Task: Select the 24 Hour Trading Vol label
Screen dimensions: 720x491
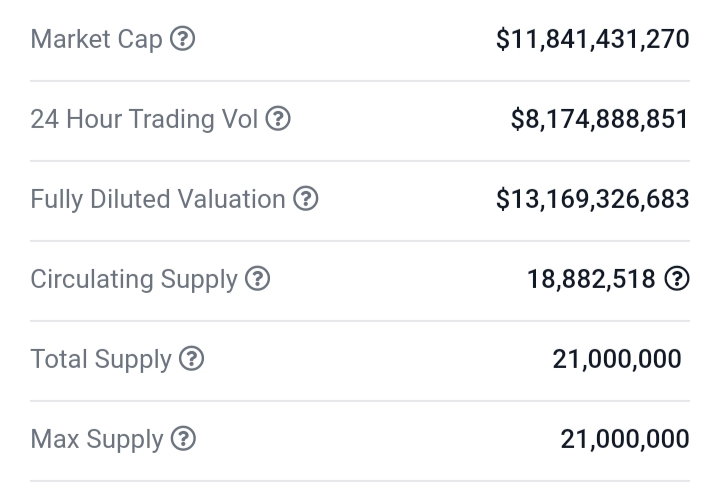Action: coord(144,119)
